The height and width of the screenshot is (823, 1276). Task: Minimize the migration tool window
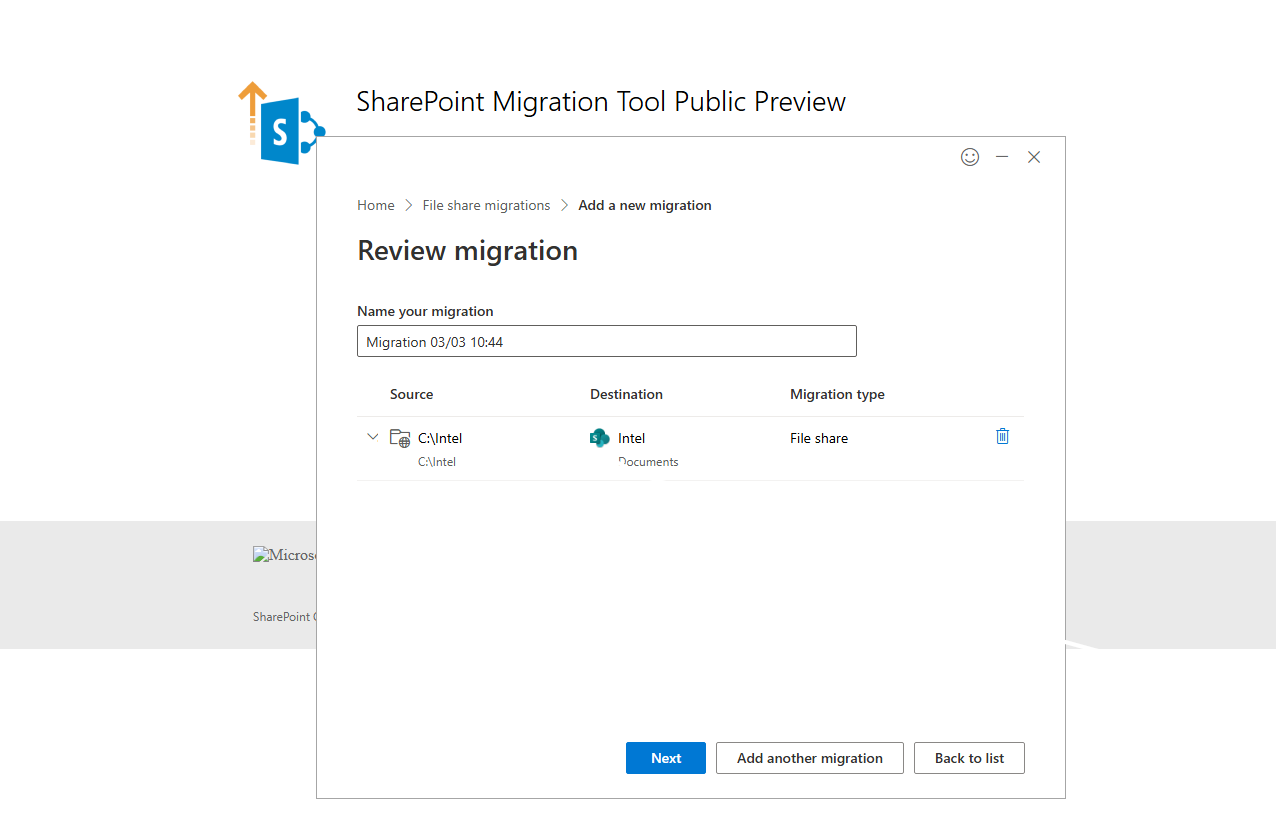pyautogui.click(x=1002, y=157)
